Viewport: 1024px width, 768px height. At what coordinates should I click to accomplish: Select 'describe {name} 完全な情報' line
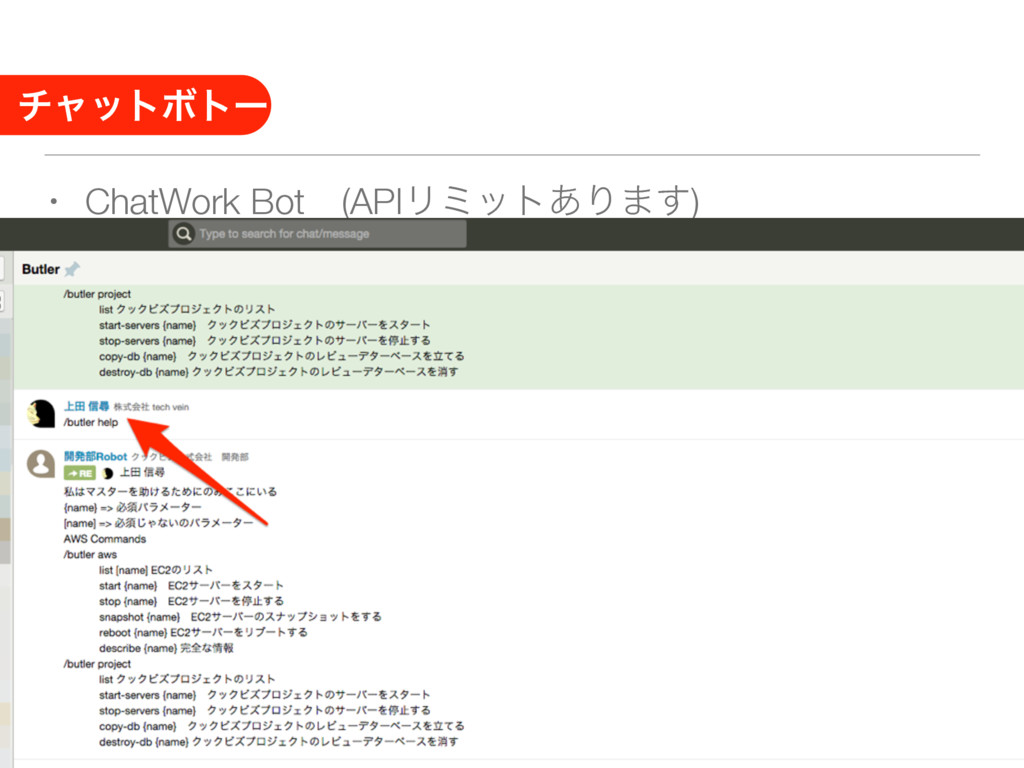point(166,648)
